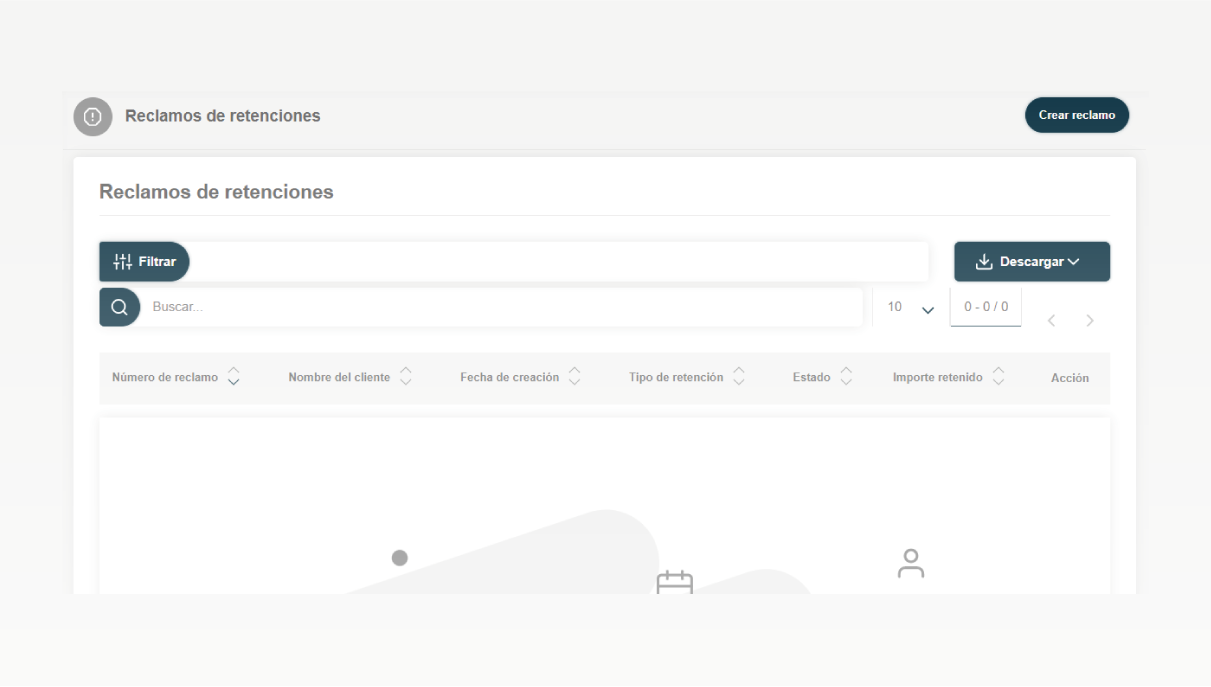The height and width of the screenshot is (687, 1211).
Task: Go to next page with right arrow
Action: point(1090,321)
